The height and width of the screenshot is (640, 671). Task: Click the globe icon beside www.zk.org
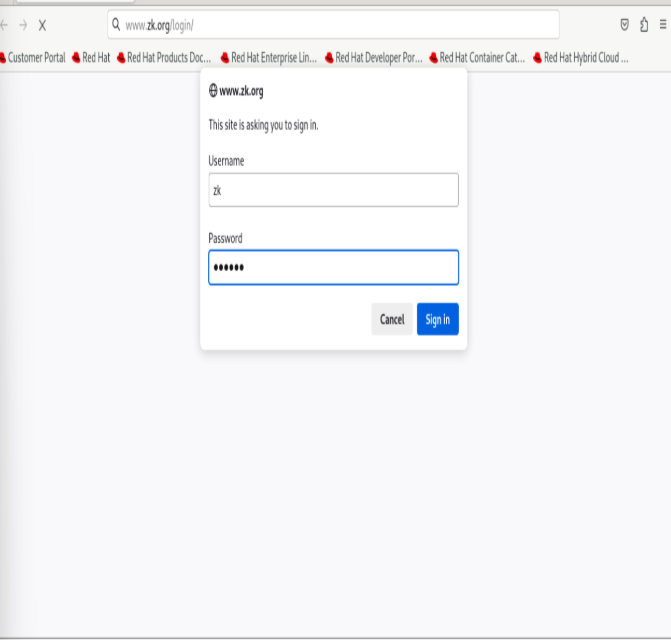pyautogui.click(x=213, y=90)
